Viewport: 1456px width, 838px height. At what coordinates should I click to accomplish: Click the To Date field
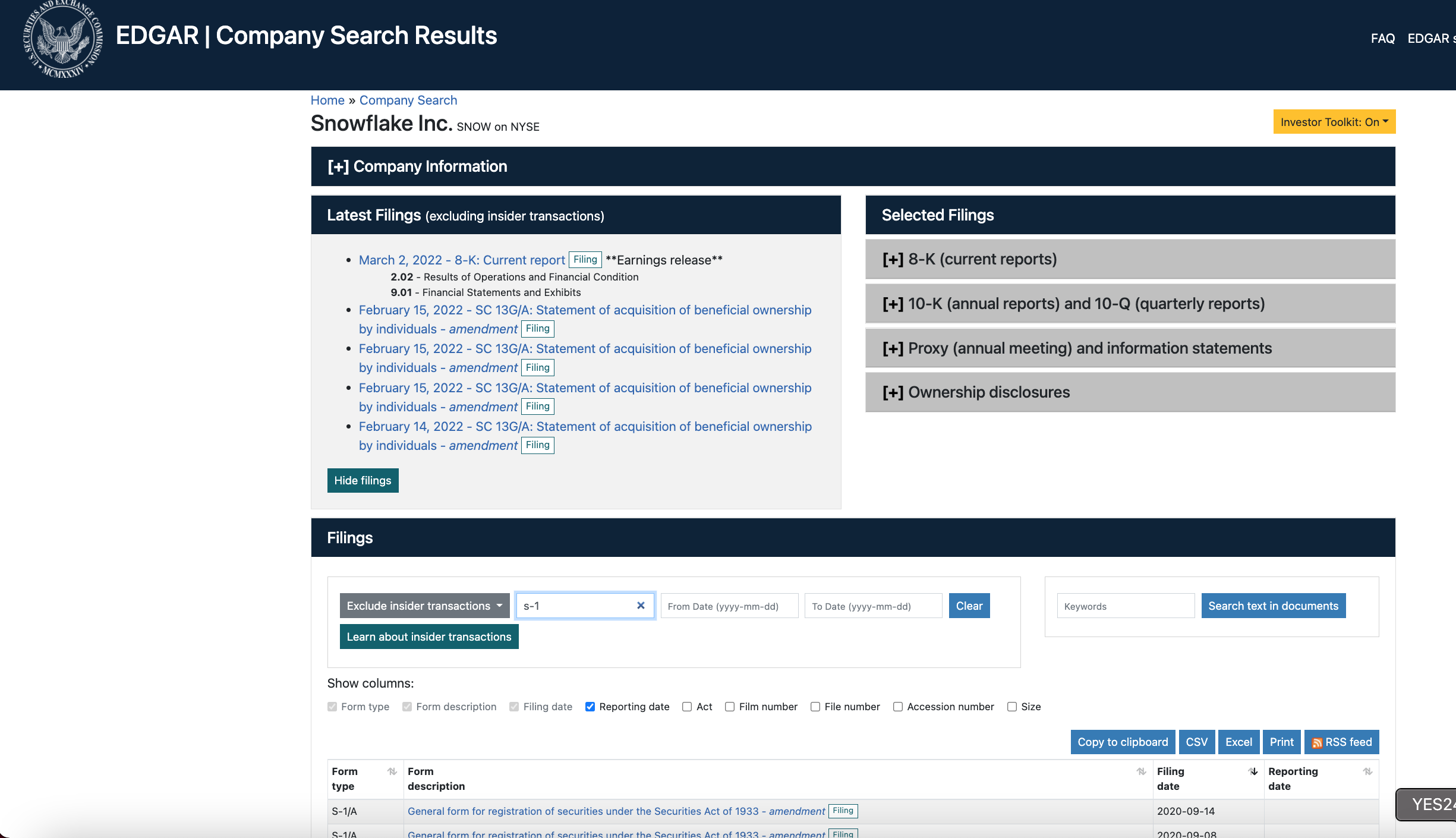click(x=873, y=606)
